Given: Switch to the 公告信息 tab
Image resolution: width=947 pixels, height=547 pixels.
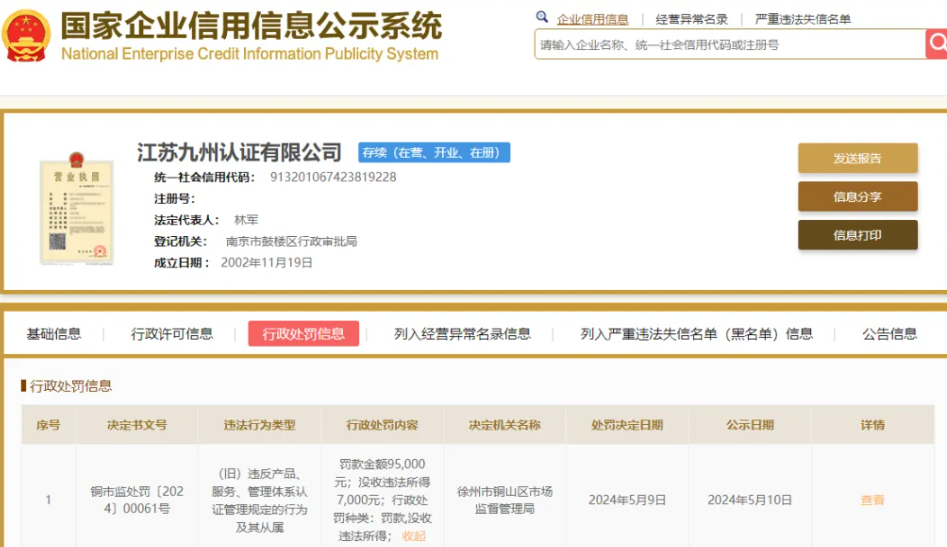Looking at the screenshot, I should (889, 334).
